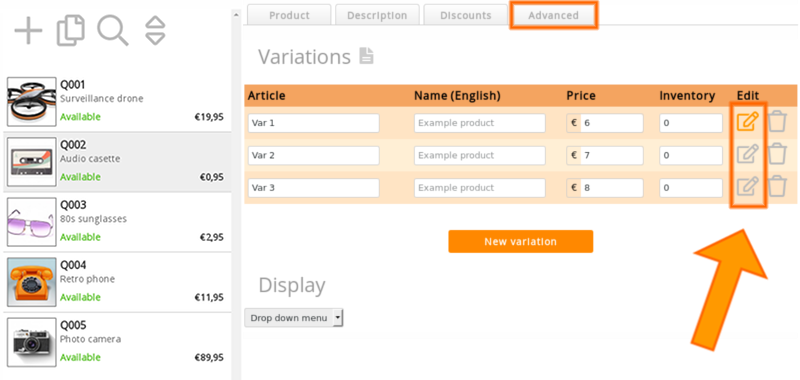The width and height of the screenshot is (800, 380).
Task: Click the Inventory column header
Action: pos(687,96)
